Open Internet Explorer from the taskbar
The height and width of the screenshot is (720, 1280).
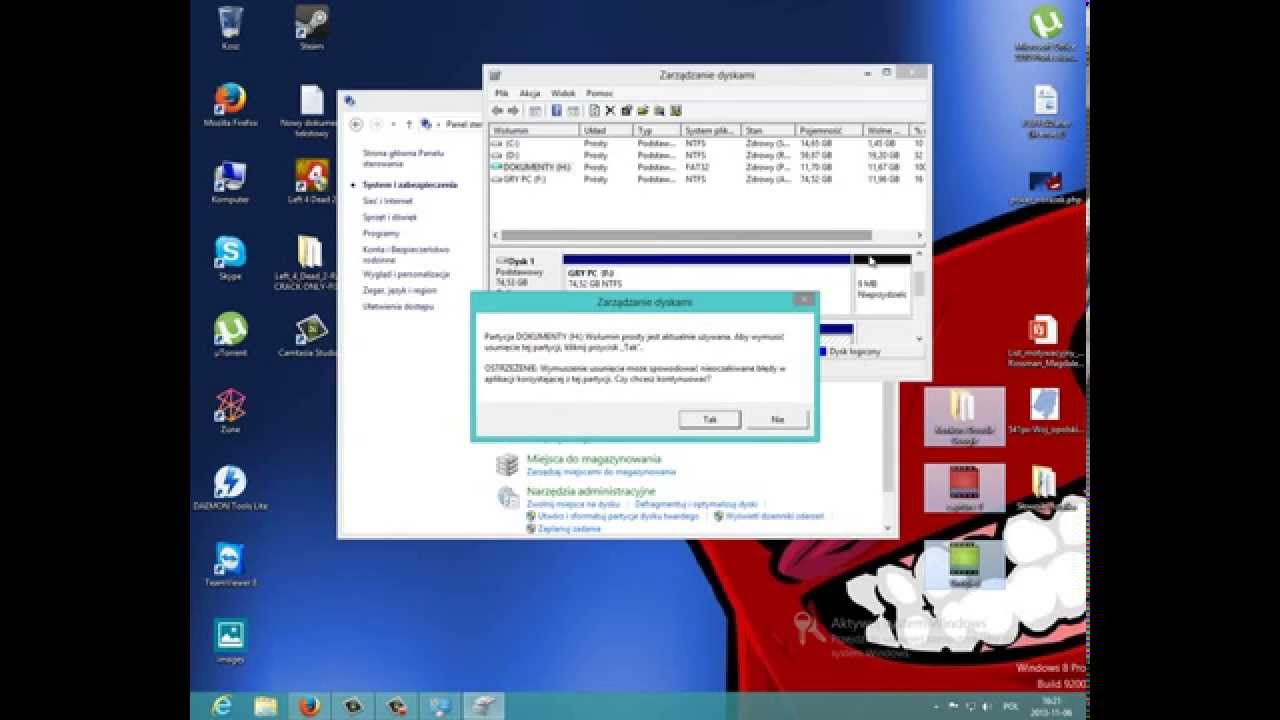click(x=222, y=706)
